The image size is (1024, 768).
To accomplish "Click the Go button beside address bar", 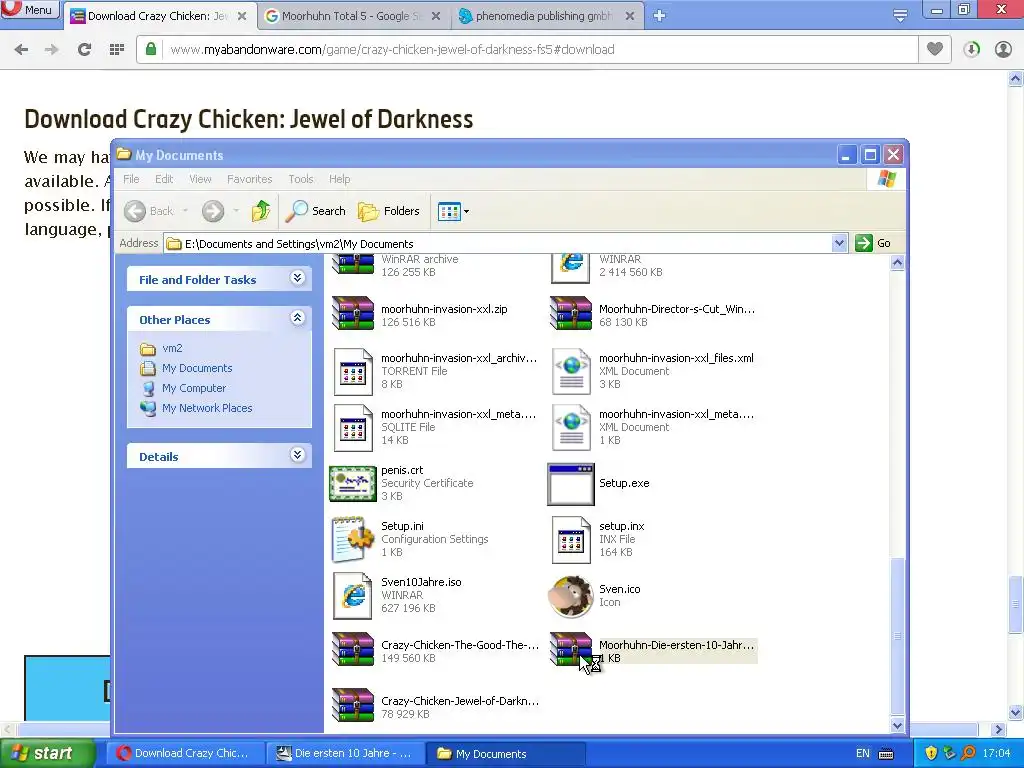I will tap(874, 243).
